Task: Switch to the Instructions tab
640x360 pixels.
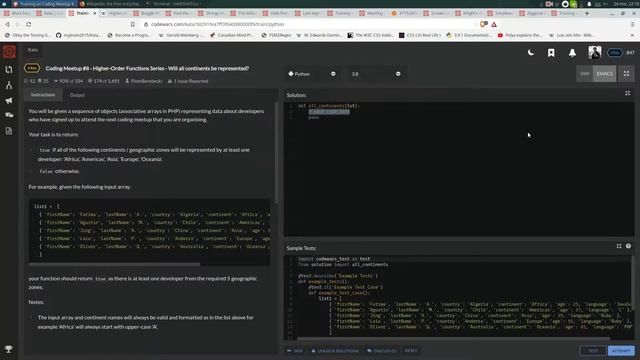Action: pyautogui.click(x=43, y=95)
